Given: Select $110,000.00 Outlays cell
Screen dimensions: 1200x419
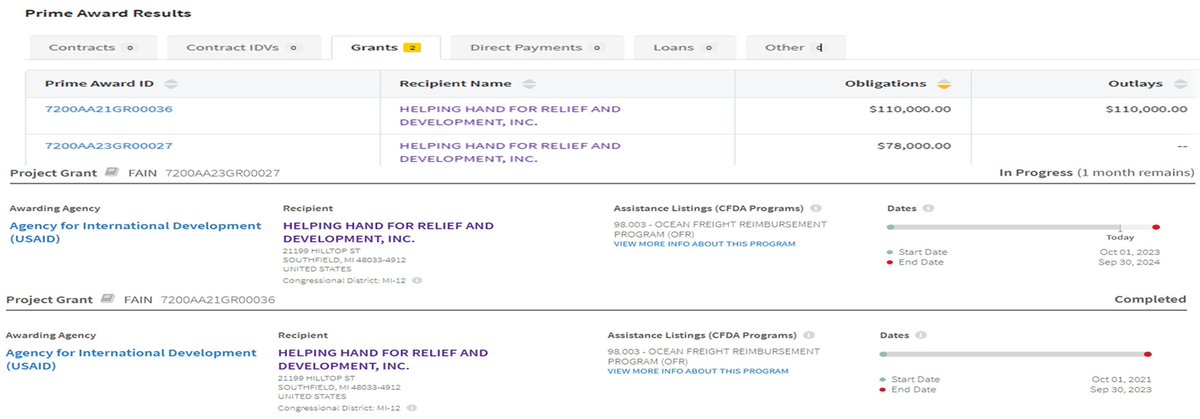Looking at the screenshot, I should (1144, 108).
